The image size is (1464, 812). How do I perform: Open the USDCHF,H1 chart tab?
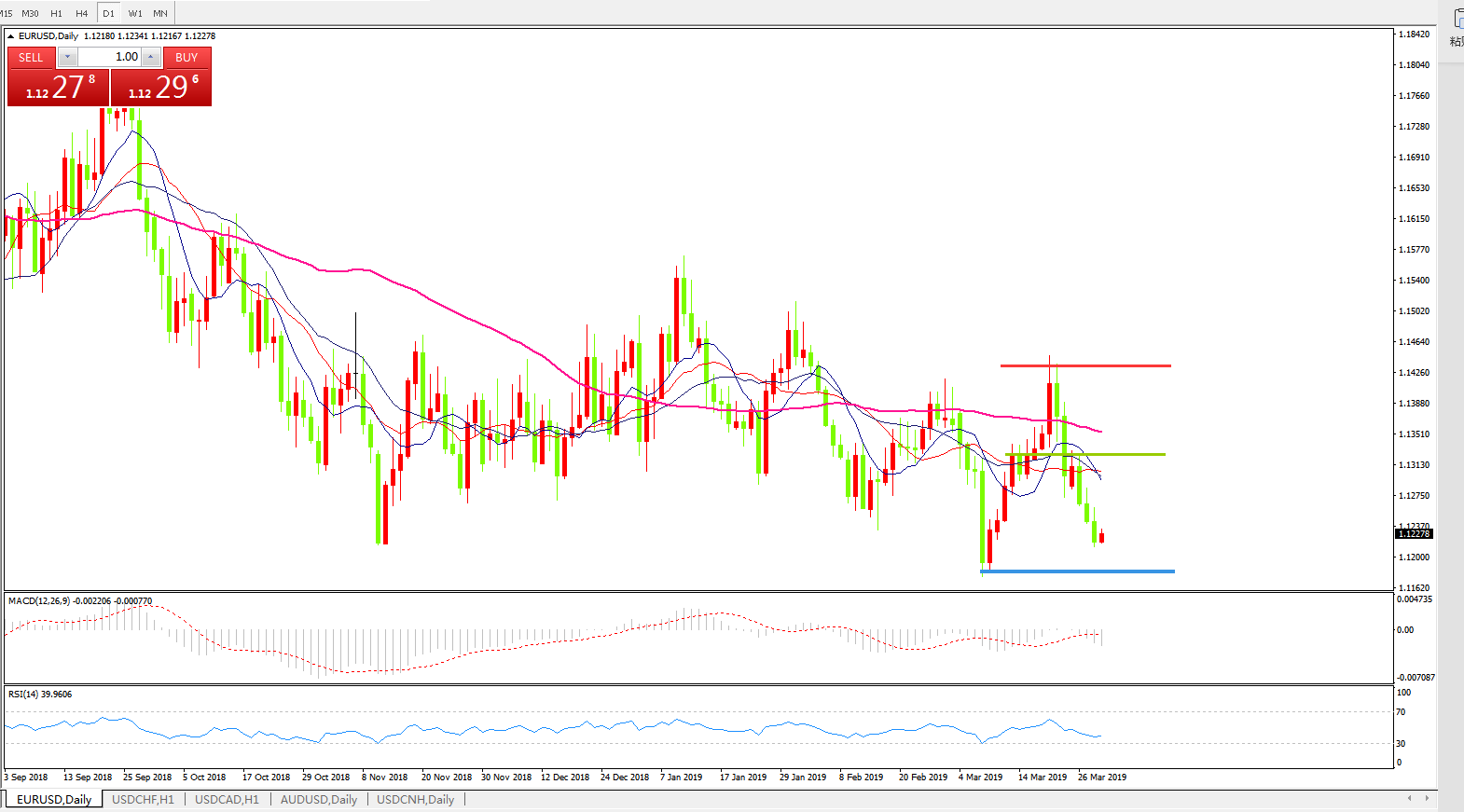coord(143,799)
